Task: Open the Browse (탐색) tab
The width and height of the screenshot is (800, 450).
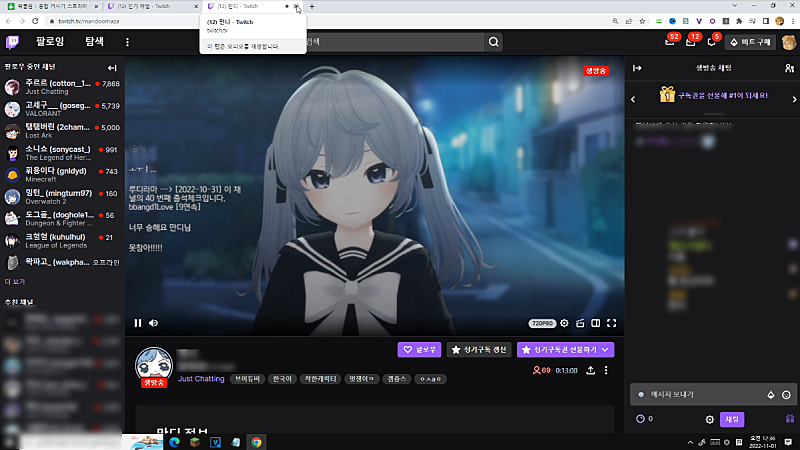Action: pyautogui.click(x=95, y=42)
